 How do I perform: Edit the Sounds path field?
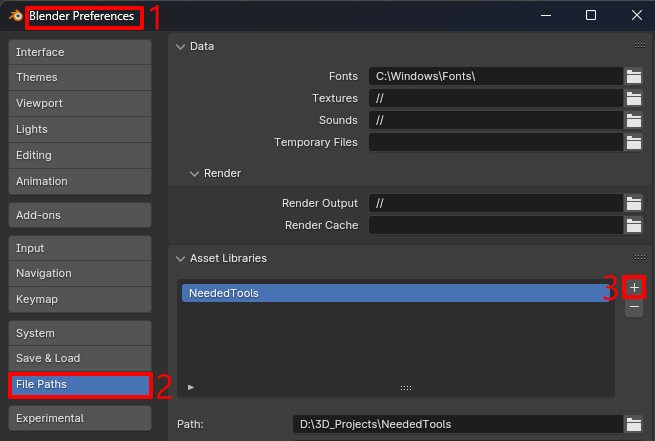tap(496, 121)
